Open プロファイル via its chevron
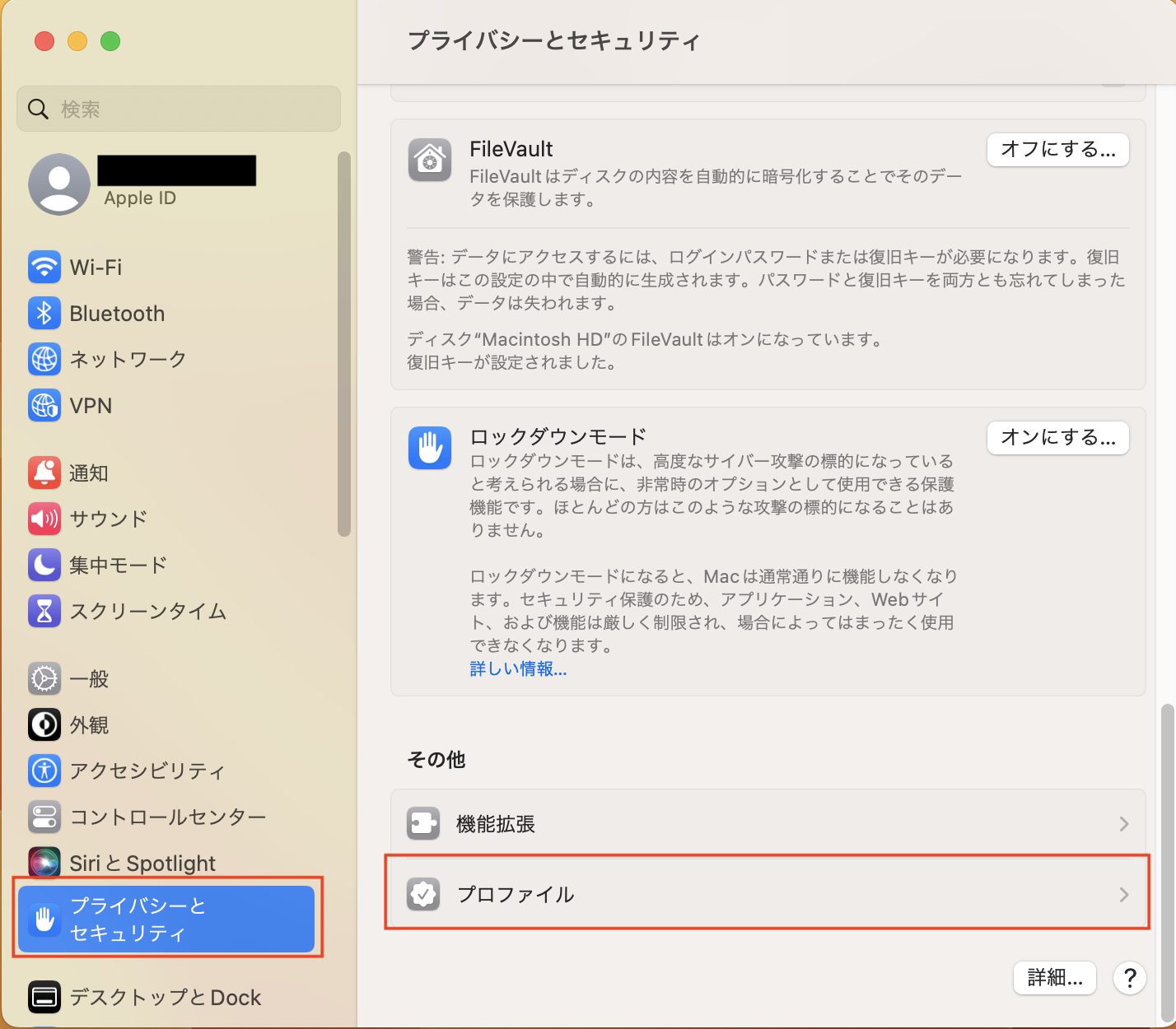1176x1029 pixels. pos(1124,894)
